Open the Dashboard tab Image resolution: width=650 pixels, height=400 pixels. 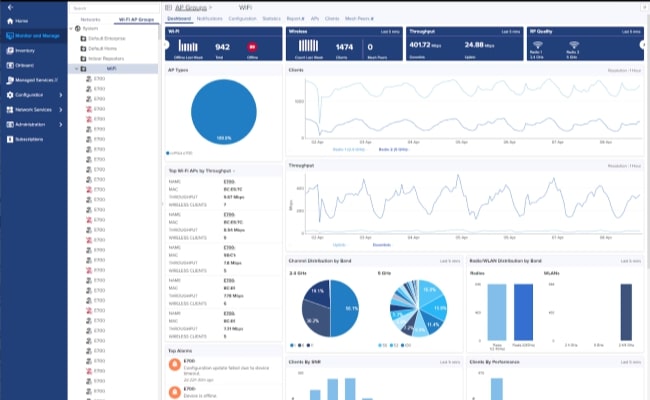[179, 19]
